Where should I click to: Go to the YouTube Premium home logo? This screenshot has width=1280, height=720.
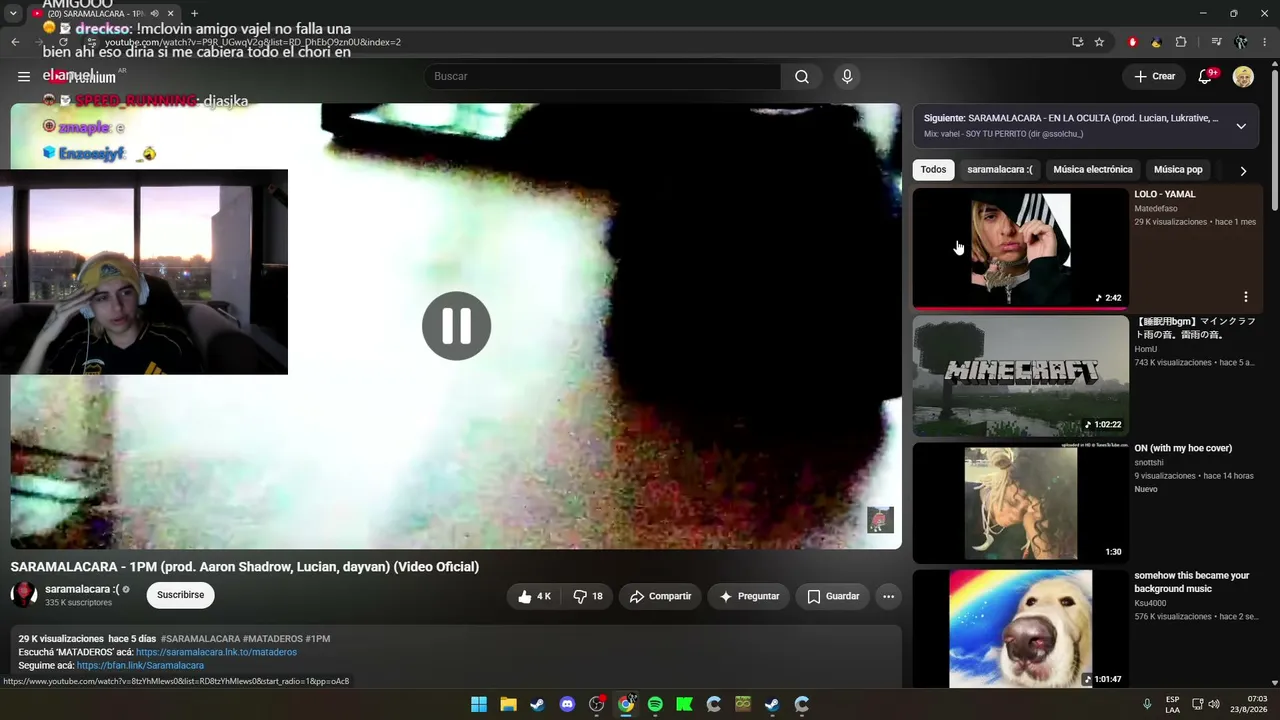[x=82, y=77]
